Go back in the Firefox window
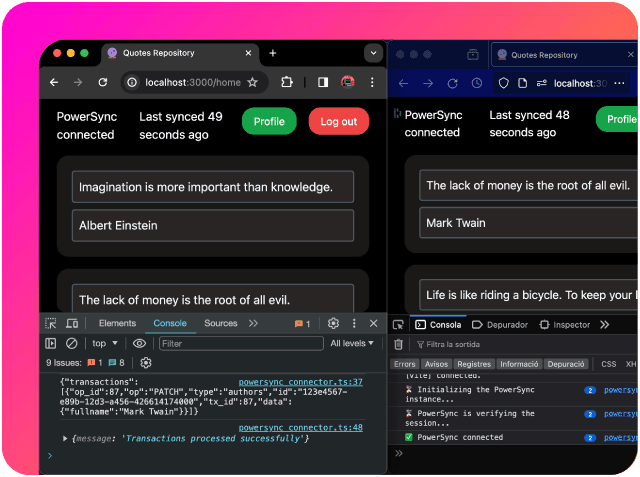 [x=403, y=84]
